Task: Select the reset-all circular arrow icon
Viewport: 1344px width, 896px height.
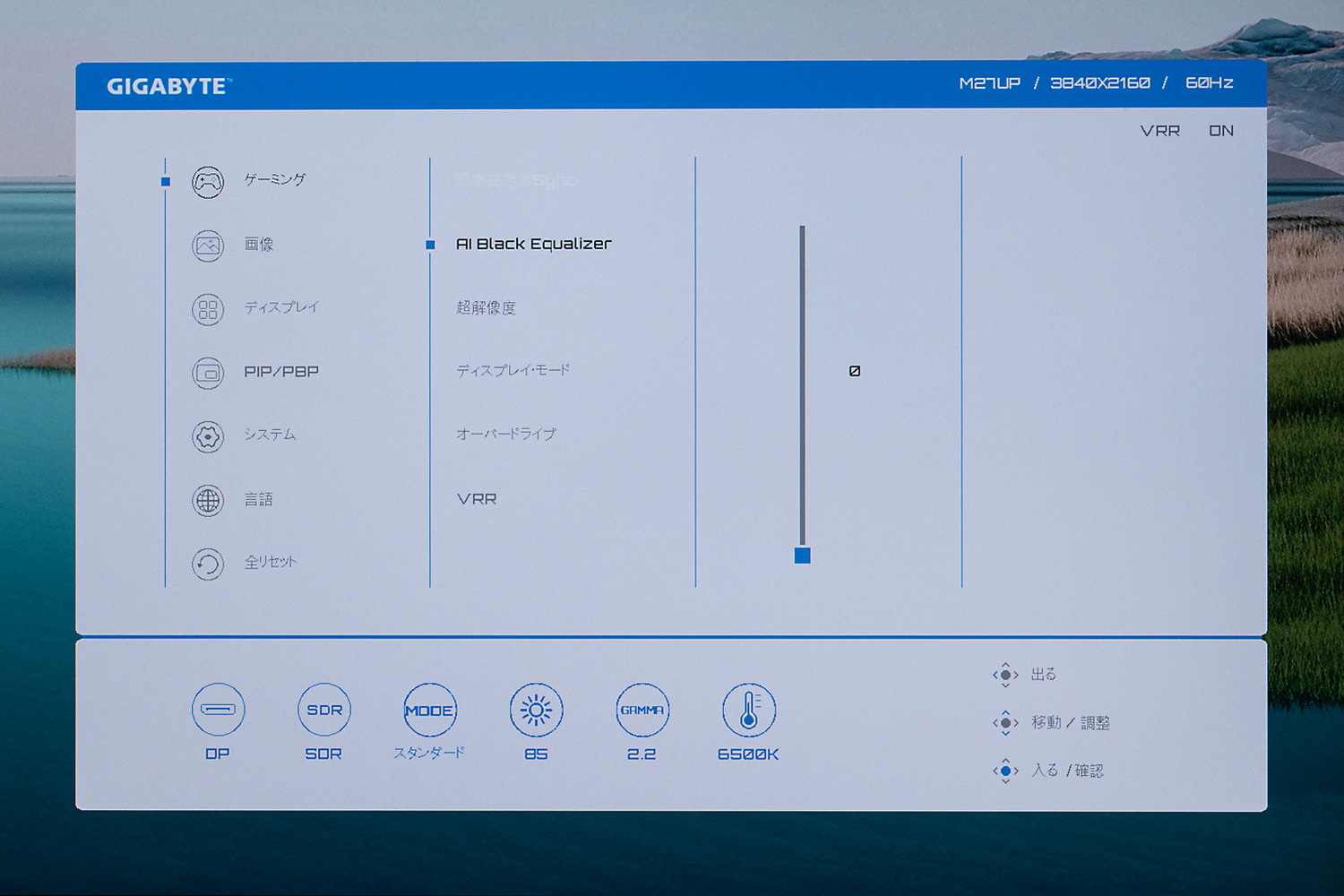Action: pos(208,564)
